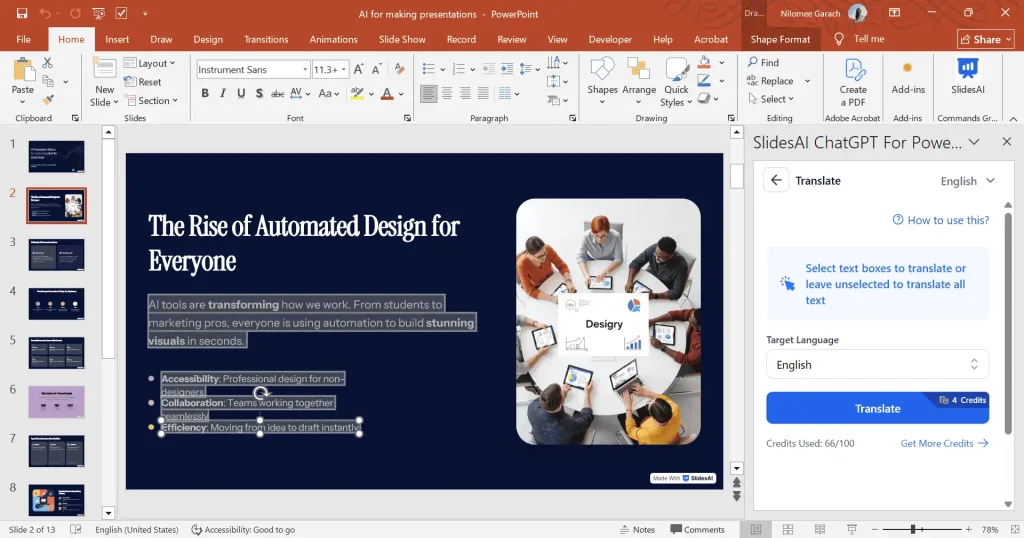Toggle strikethrough formatting

coord(278,93)
